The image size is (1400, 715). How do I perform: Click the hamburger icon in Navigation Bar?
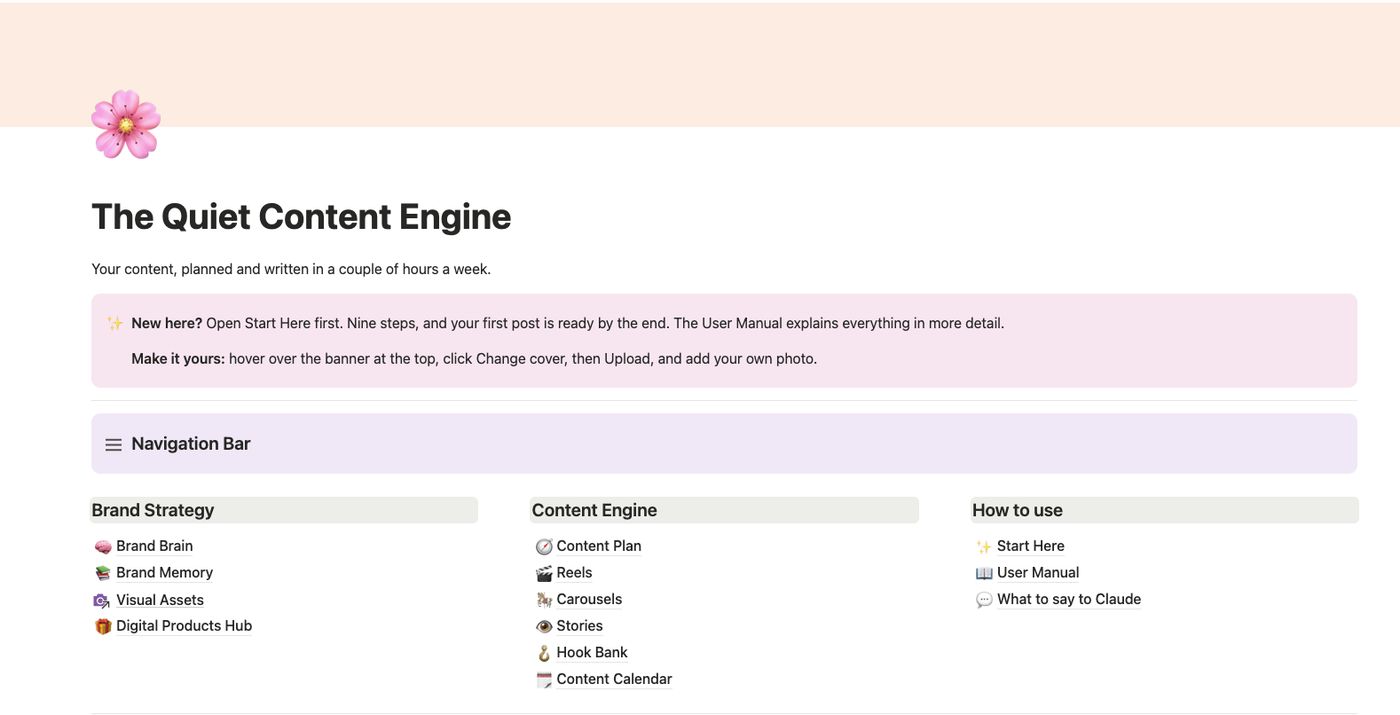pos(114,444)
